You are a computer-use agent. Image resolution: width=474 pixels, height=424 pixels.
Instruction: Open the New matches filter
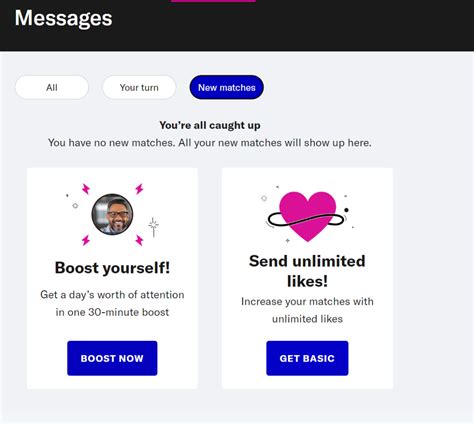(x=227, y=87)
